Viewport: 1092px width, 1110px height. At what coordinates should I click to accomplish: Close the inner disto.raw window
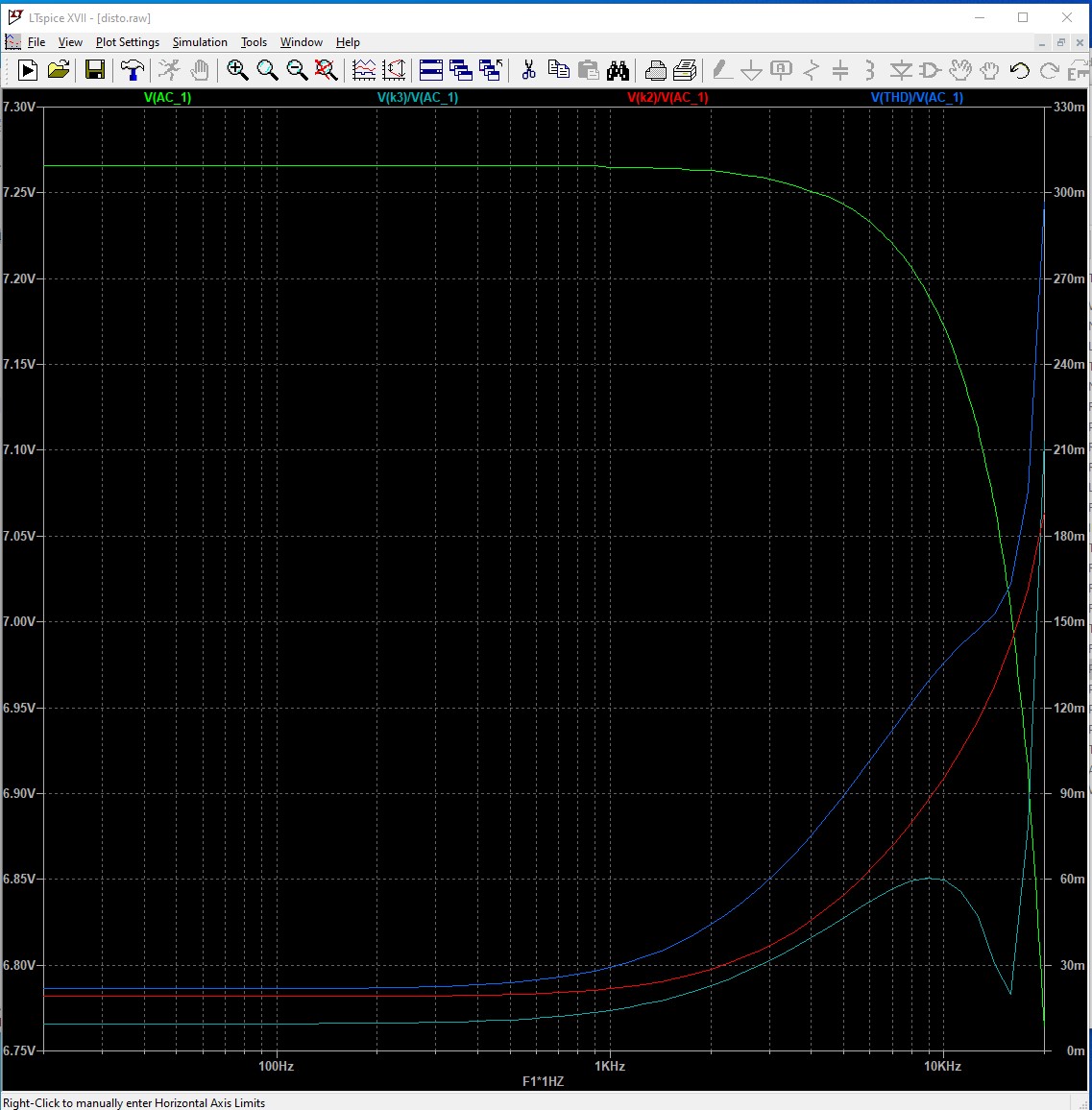click(1080, 42)
